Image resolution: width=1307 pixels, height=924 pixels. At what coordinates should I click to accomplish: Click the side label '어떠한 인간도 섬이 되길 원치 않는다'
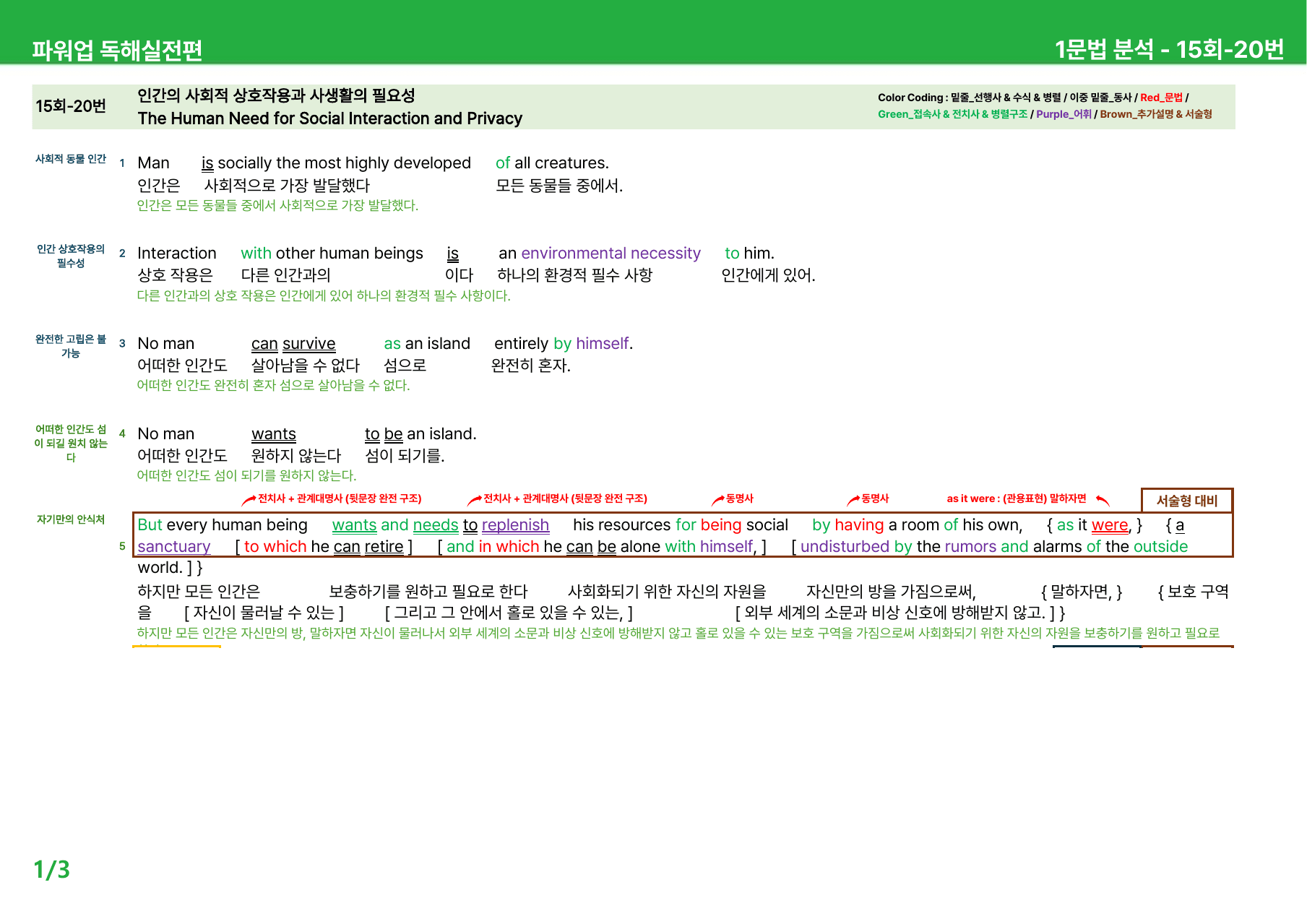[x=71, y=443]
